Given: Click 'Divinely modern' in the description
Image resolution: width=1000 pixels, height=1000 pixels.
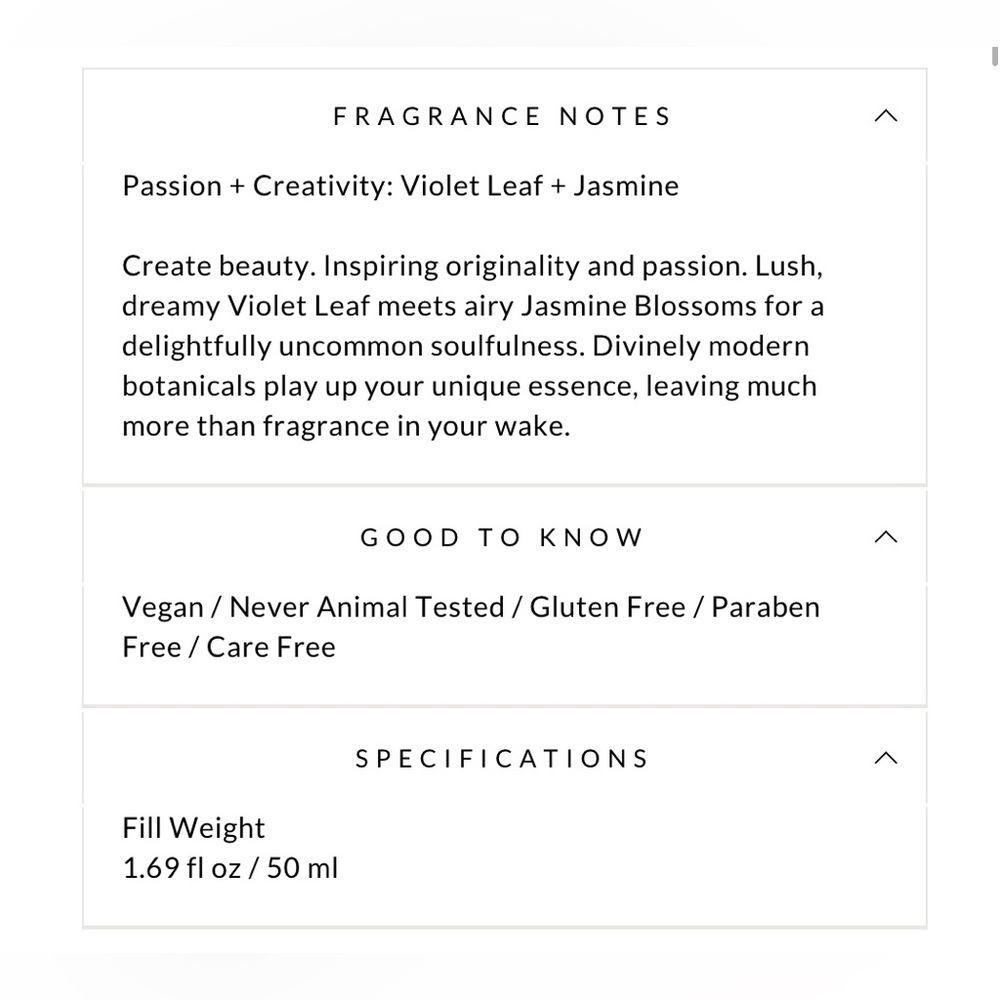Looking at the screenshot, I should pos(701,346).
